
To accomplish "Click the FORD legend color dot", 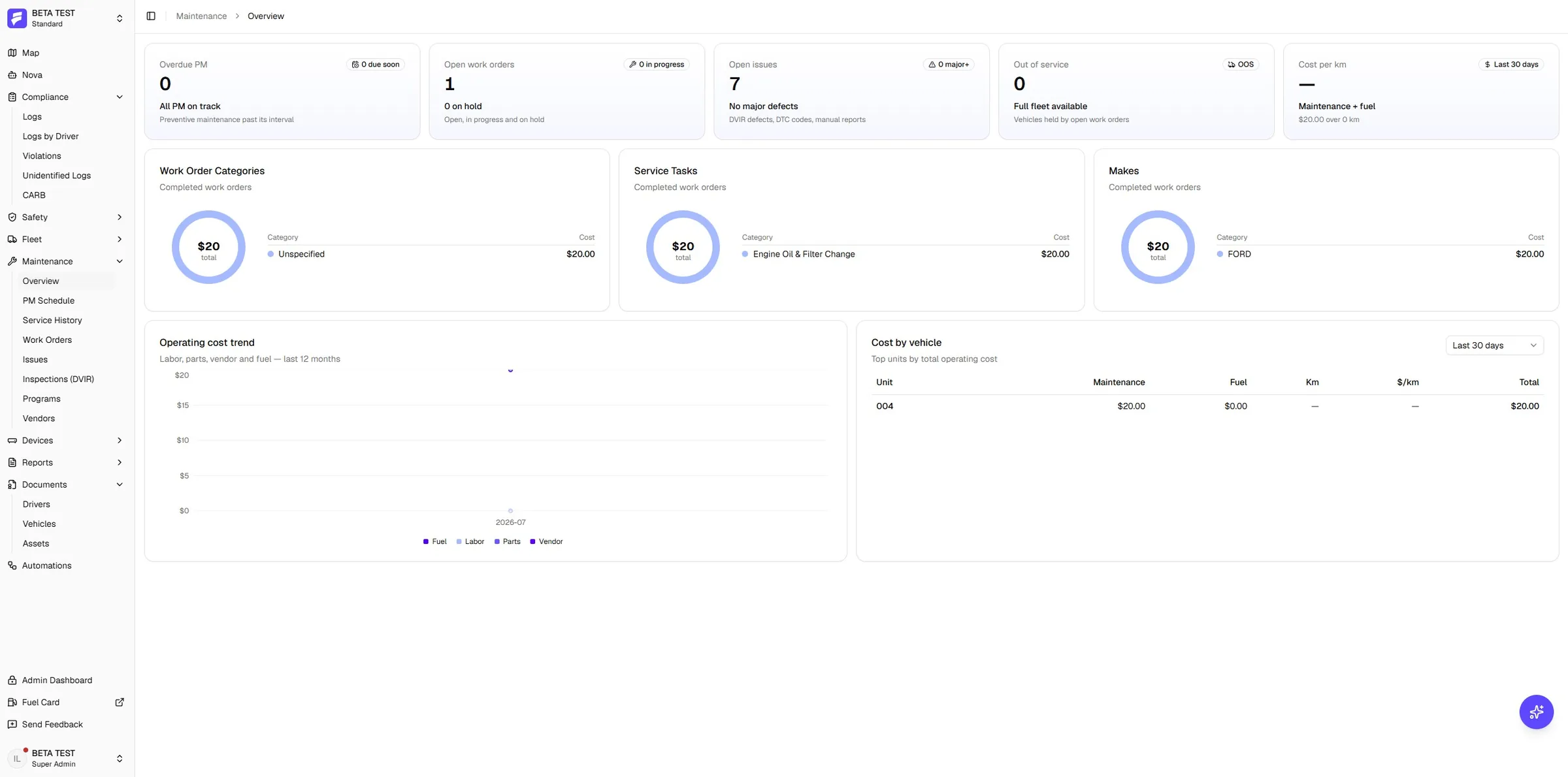I will click(1220, 254).
